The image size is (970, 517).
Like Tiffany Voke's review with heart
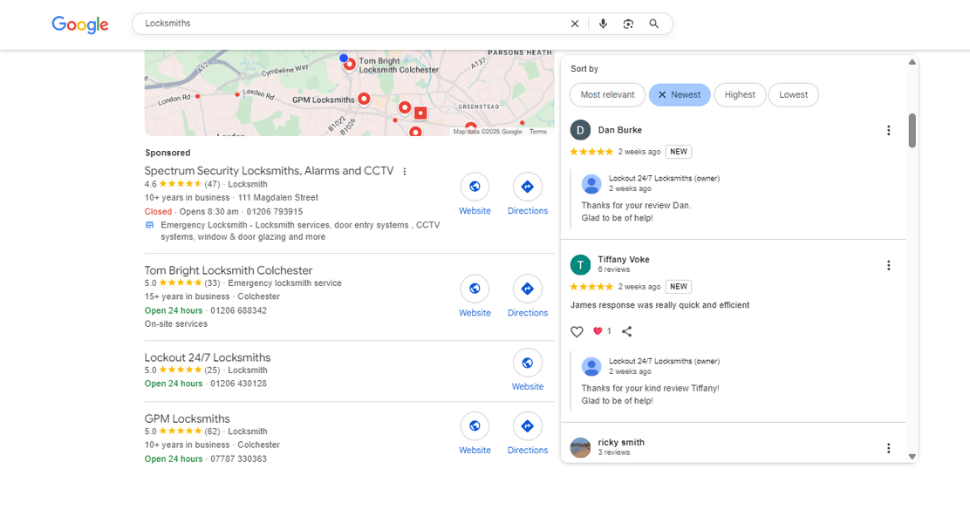pyautogui.click(x=577, y=331)
